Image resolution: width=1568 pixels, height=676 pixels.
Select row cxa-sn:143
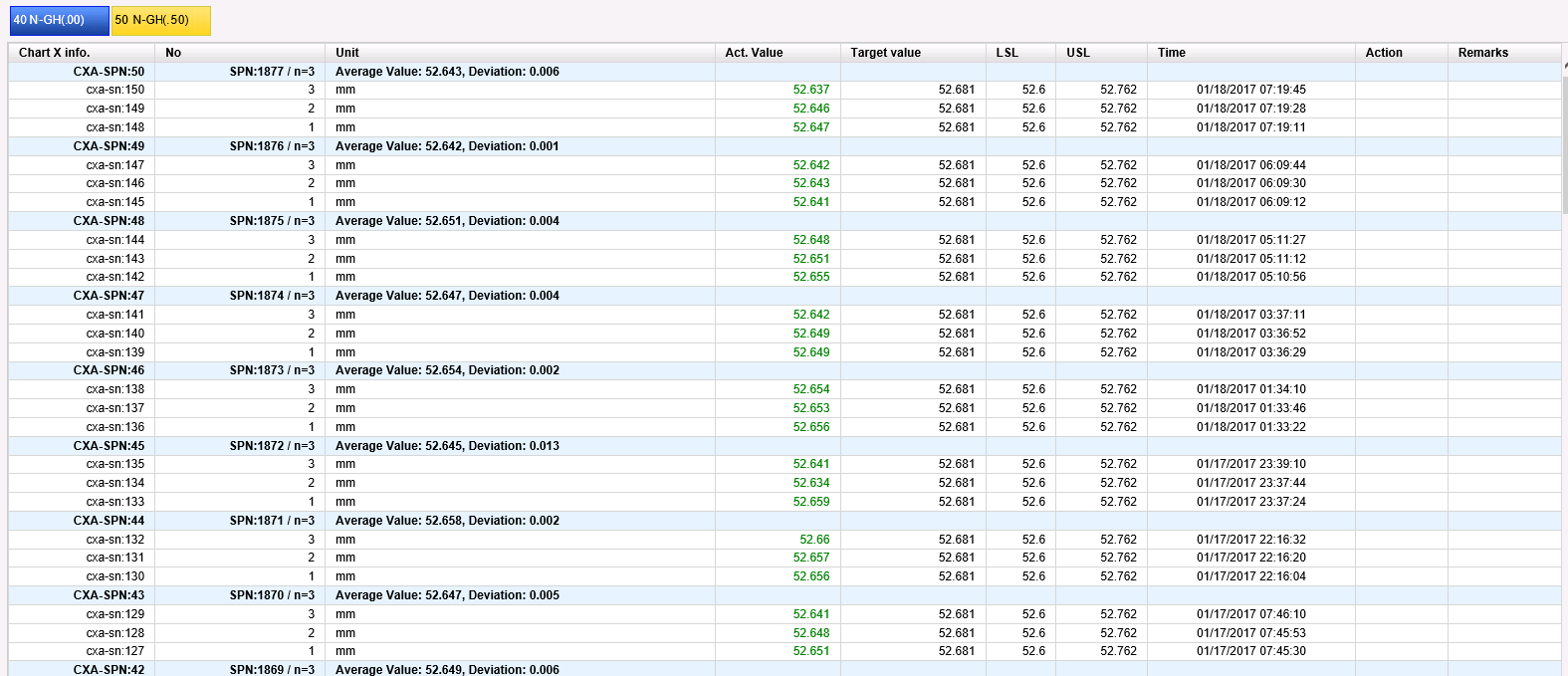(784, 259)
